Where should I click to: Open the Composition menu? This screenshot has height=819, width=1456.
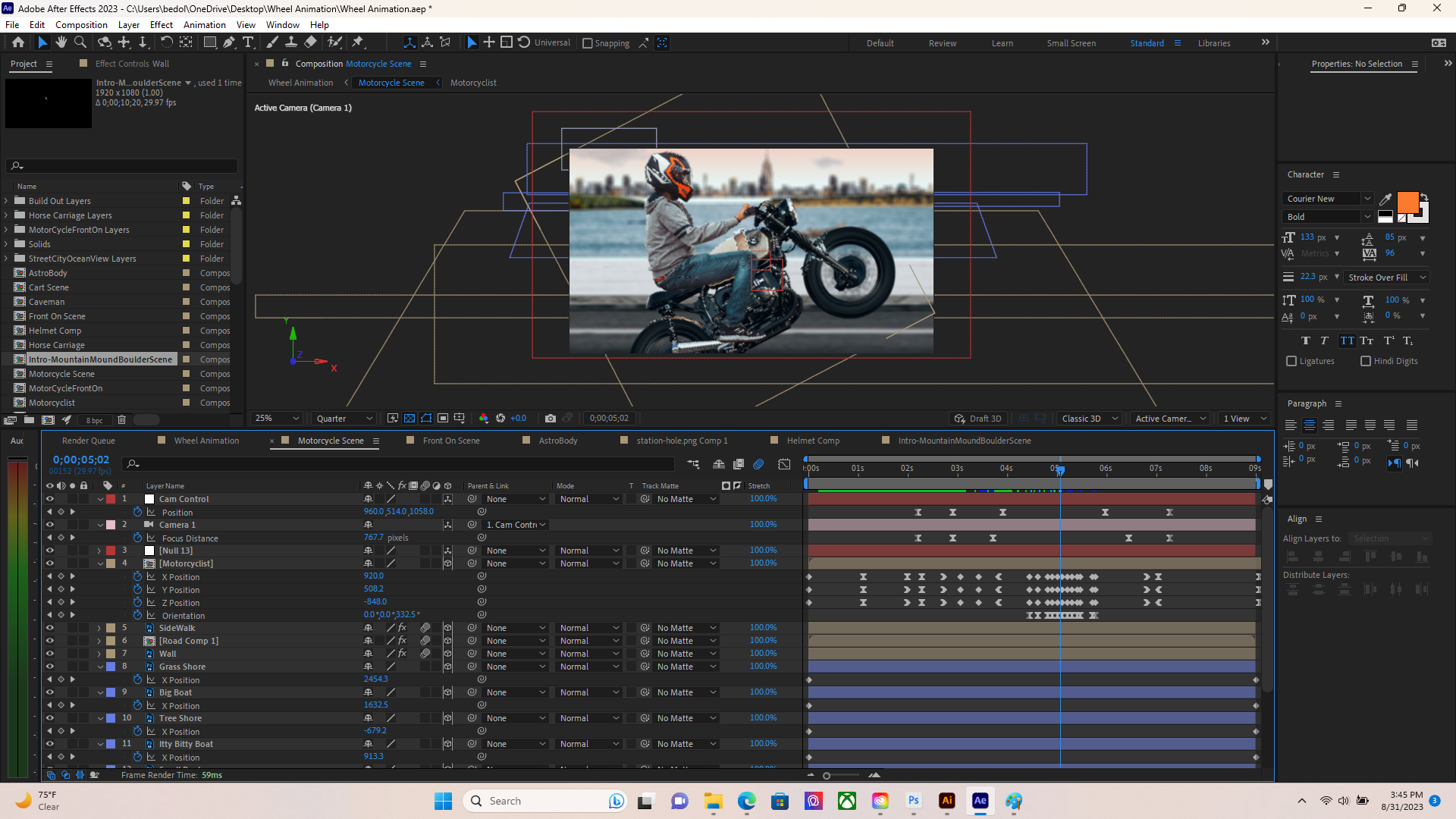81,25
